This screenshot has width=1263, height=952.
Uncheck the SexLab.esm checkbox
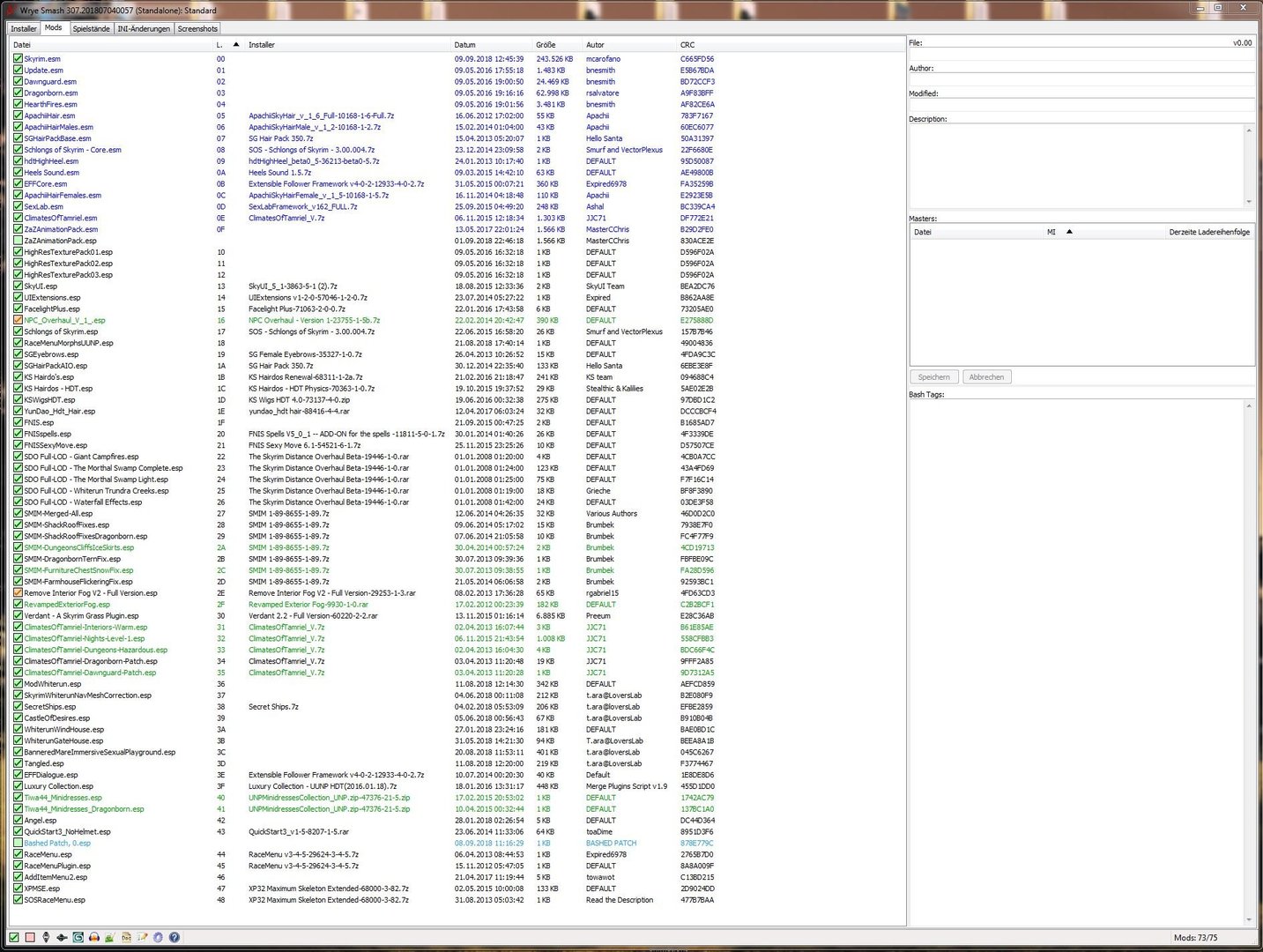pos(18,206)
